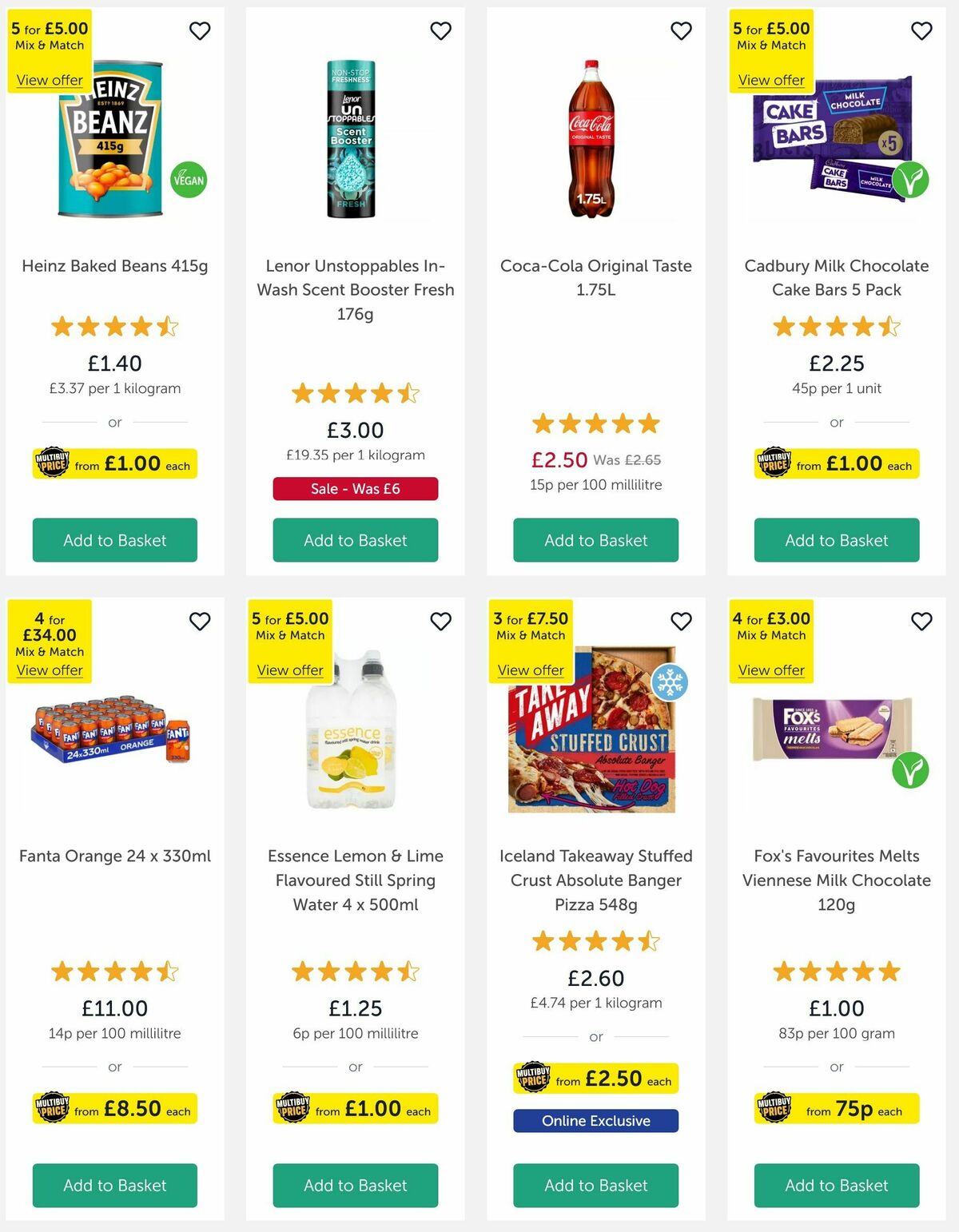Click the Cadbury Cake Bars product title link

click(x=836, y=277)
